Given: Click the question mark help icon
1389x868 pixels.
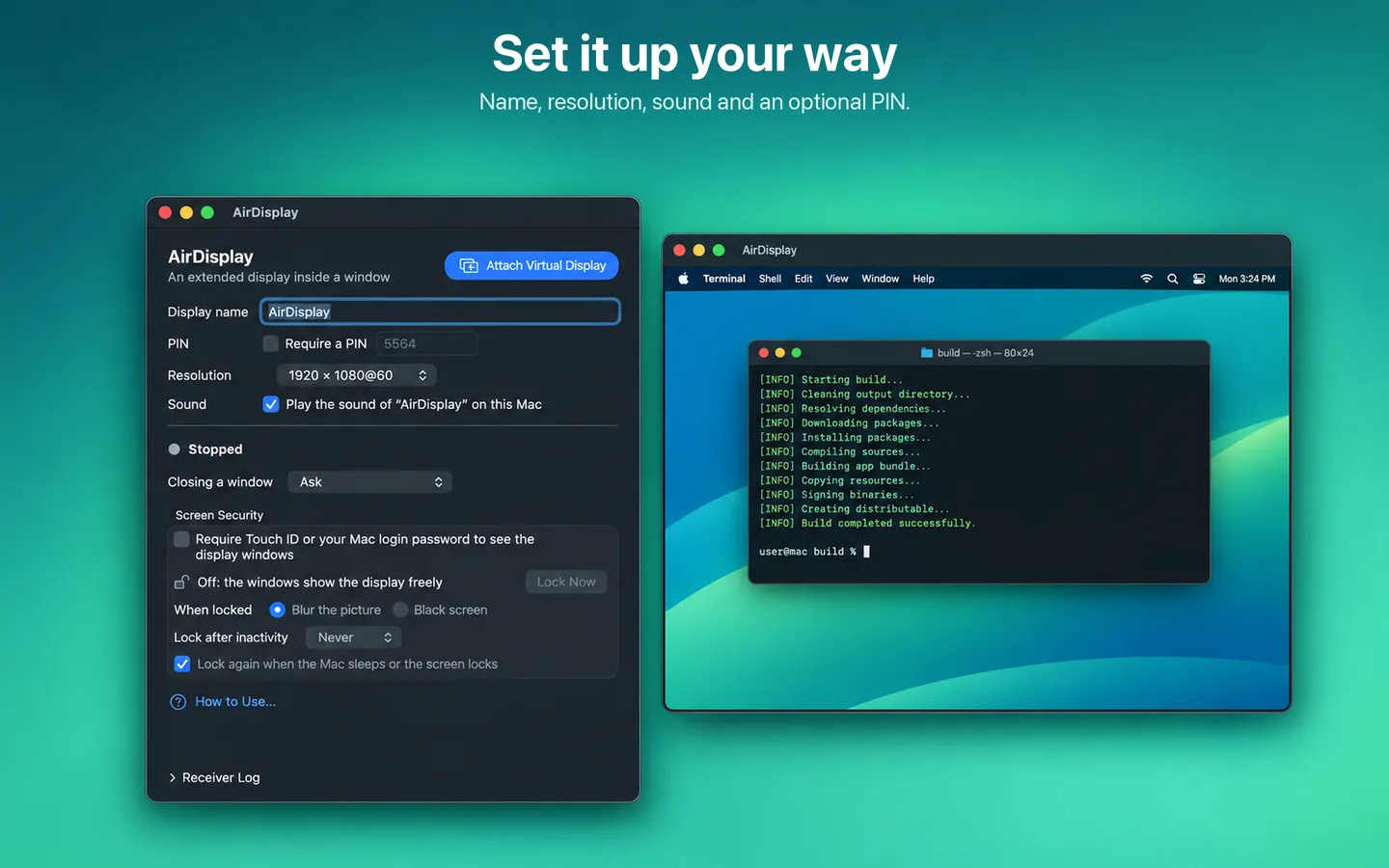Looking at the screenshot, I should click(x=177, y=702).
